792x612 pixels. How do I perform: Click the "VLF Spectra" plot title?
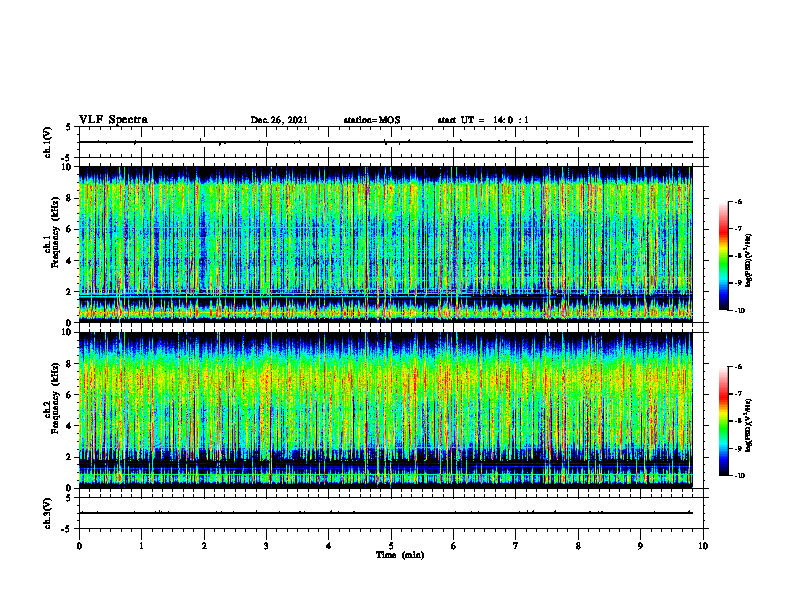(113, 120)
